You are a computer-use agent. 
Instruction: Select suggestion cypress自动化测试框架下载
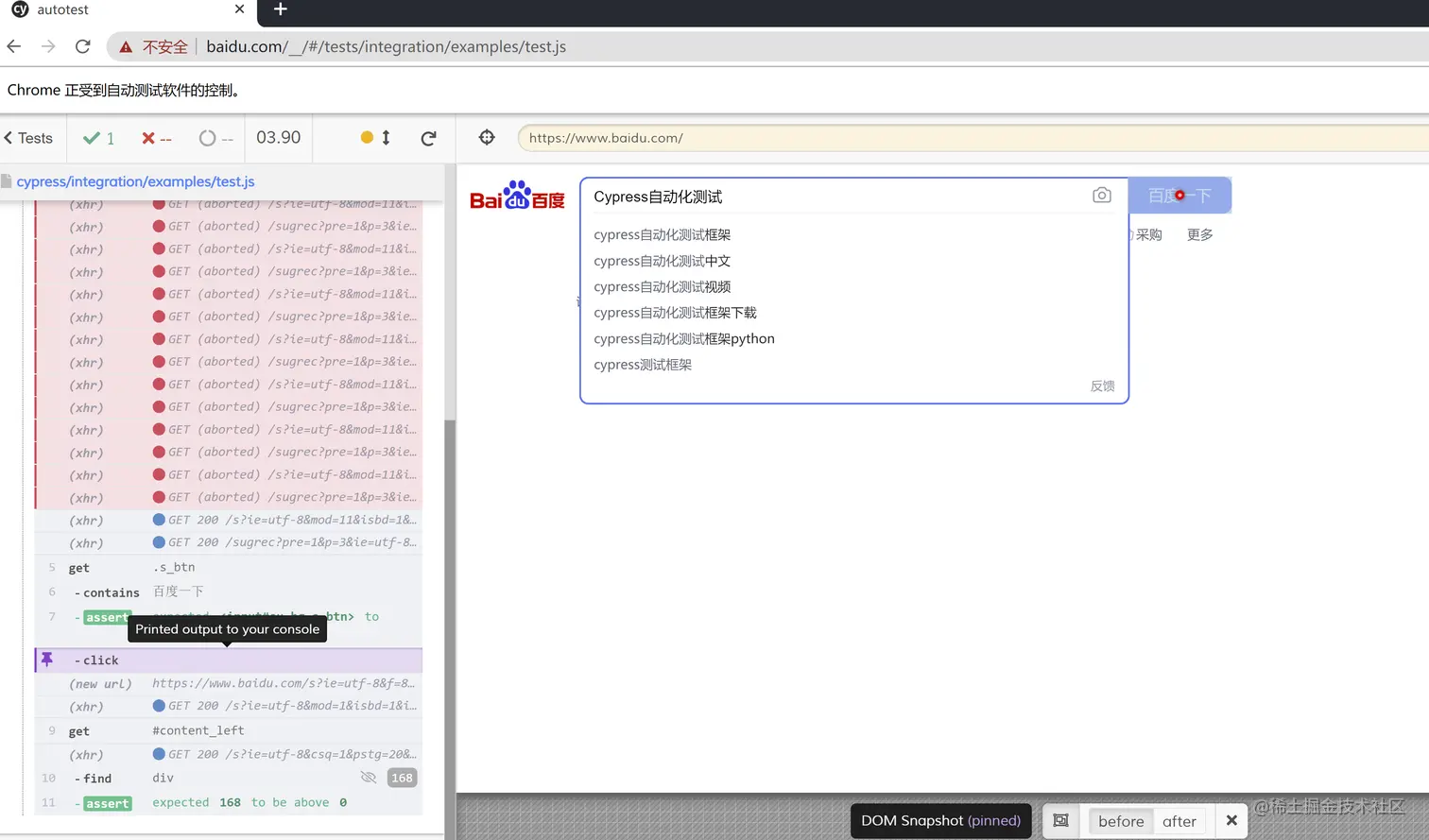pos(675,313)
